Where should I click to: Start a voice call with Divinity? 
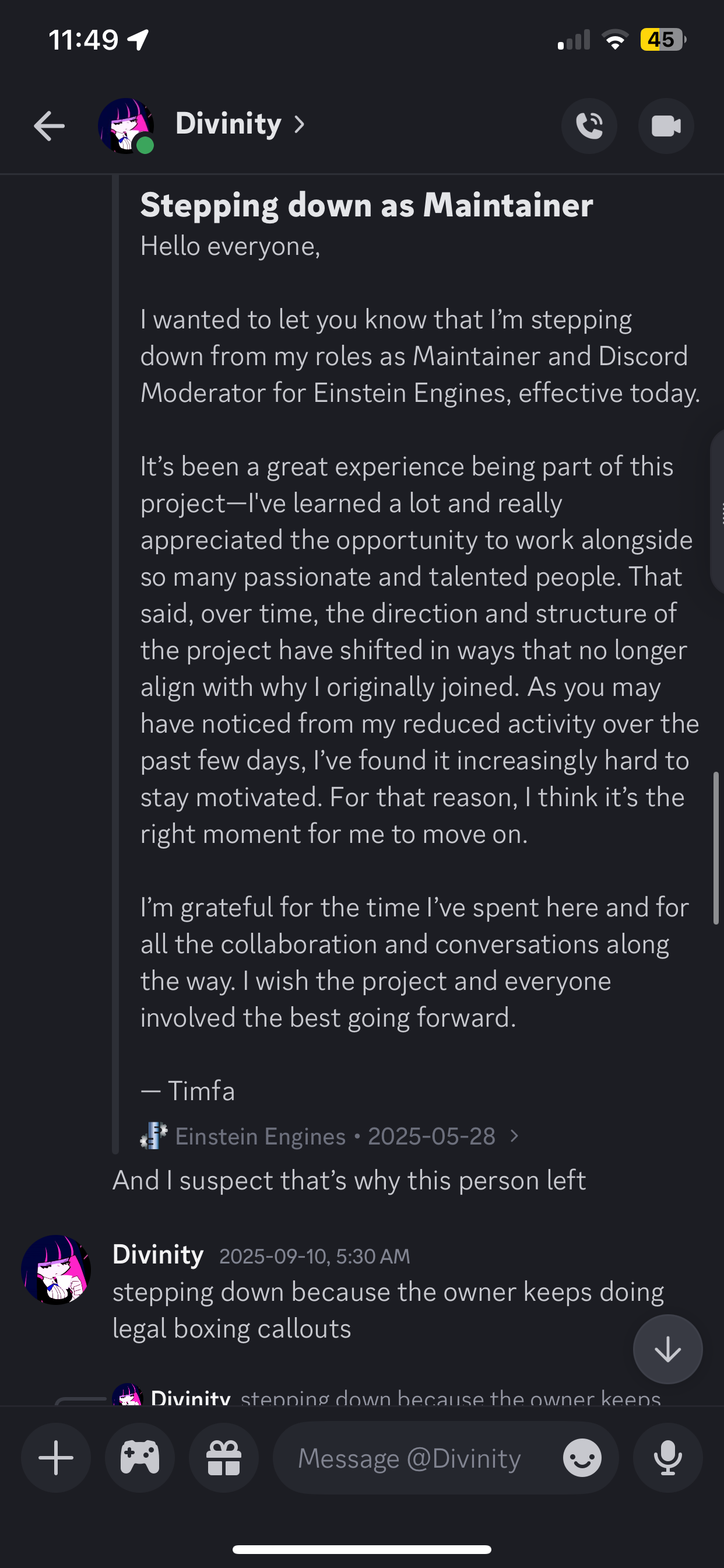click(x=588, y=126)
